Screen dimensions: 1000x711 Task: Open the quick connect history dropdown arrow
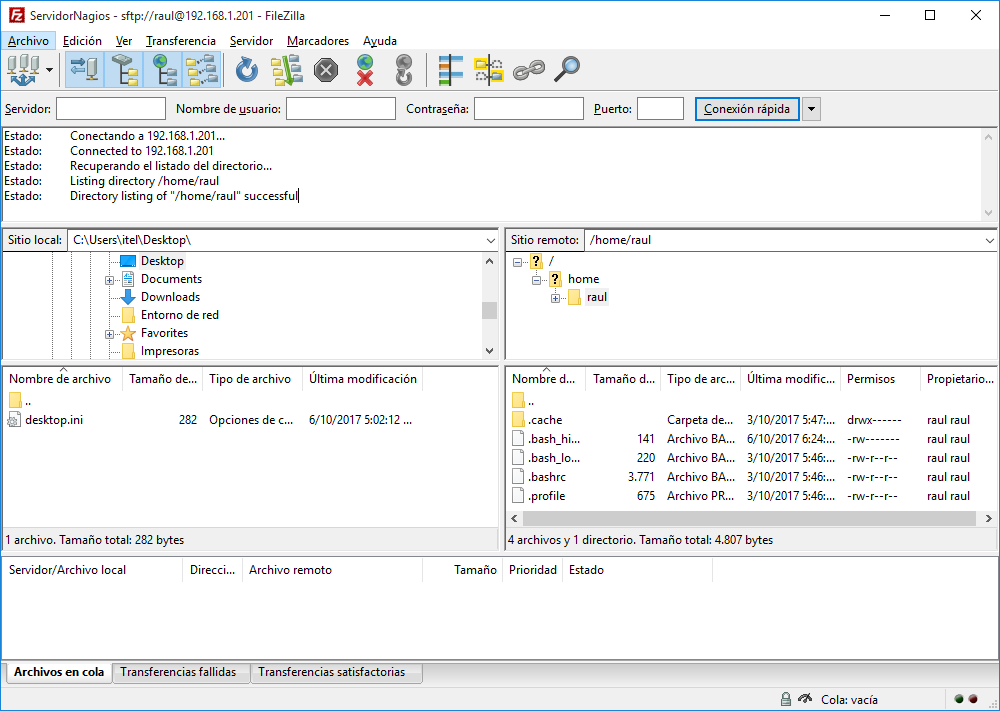811,108
